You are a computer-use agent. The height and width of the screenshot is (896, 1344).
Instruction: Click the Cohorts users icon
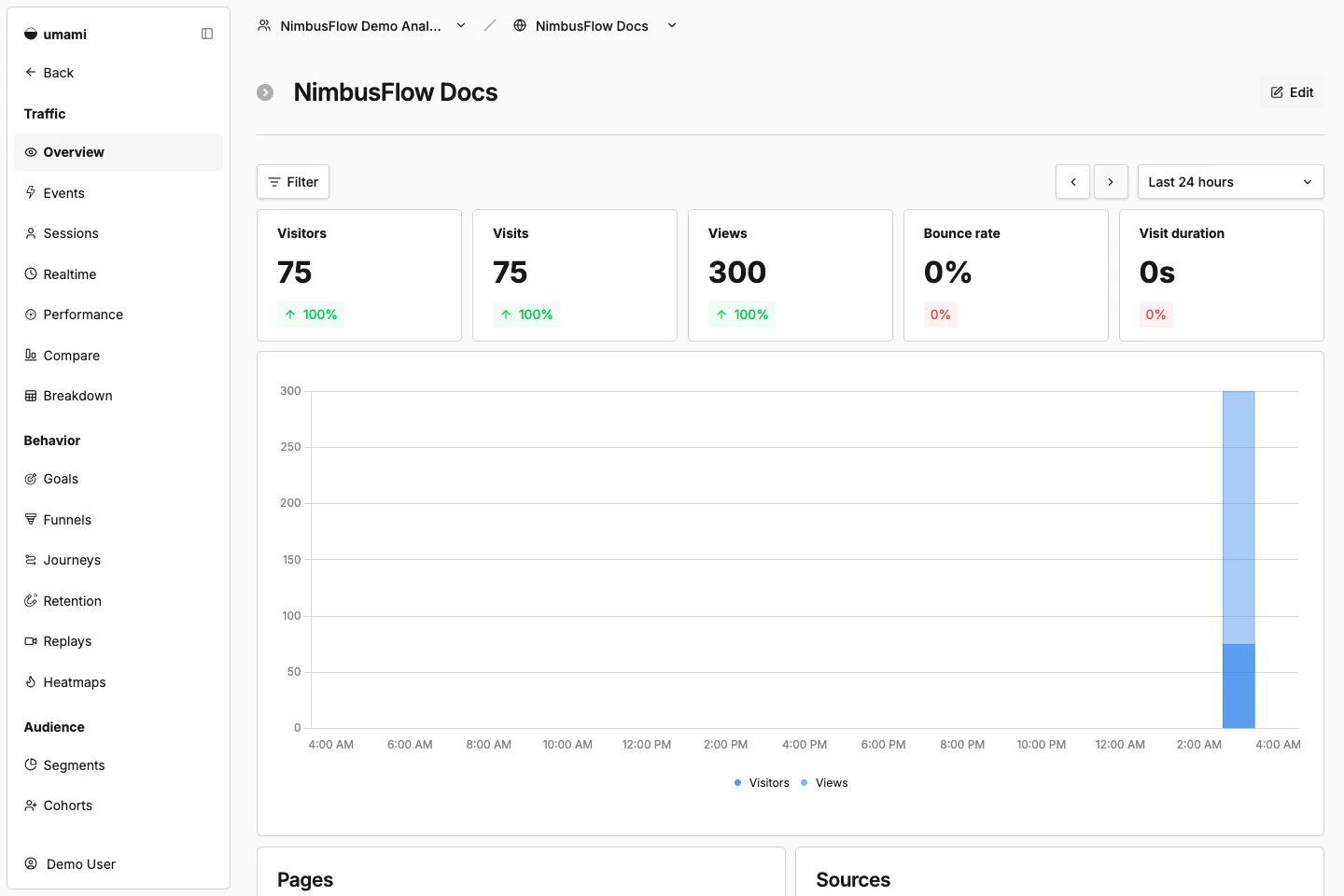[31, 805]
